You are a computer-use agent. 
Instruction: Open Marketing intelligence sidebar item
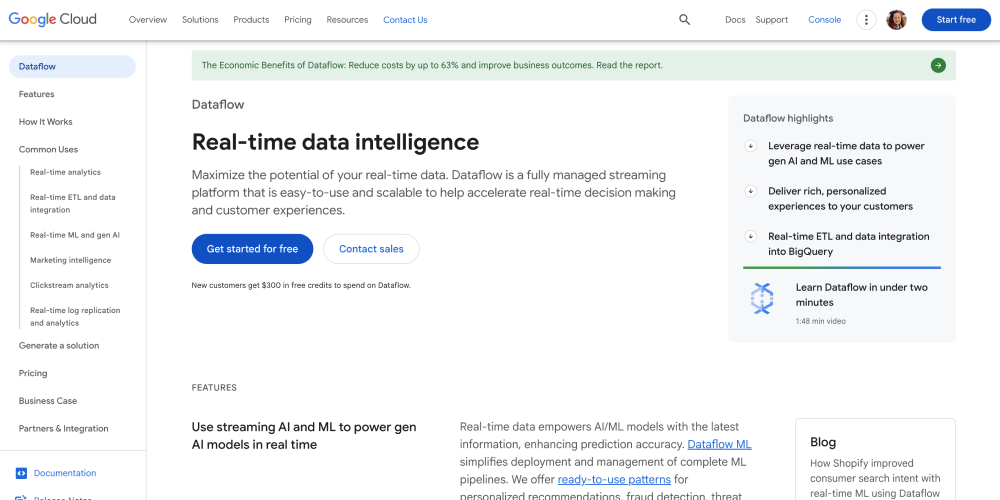click(70, 260)
